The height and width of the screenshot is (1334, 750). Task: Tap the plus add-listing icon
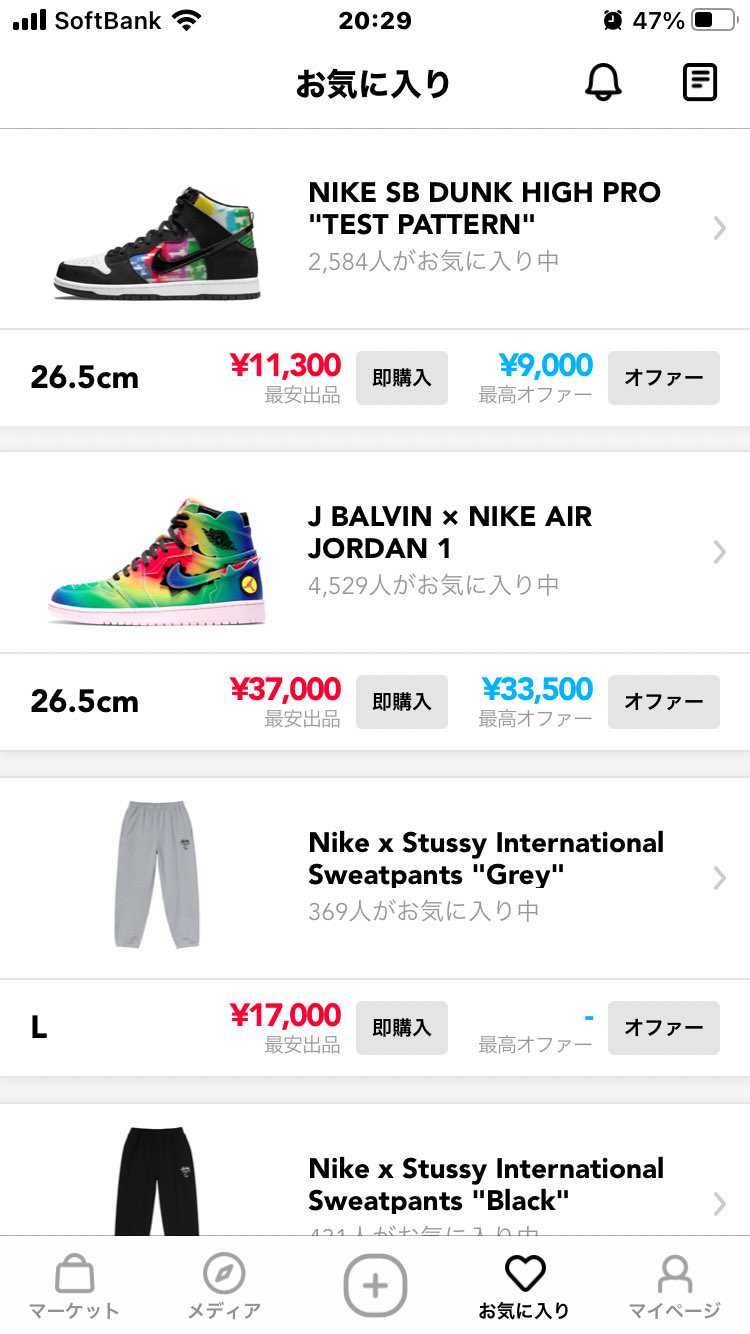click(375, 1285)
